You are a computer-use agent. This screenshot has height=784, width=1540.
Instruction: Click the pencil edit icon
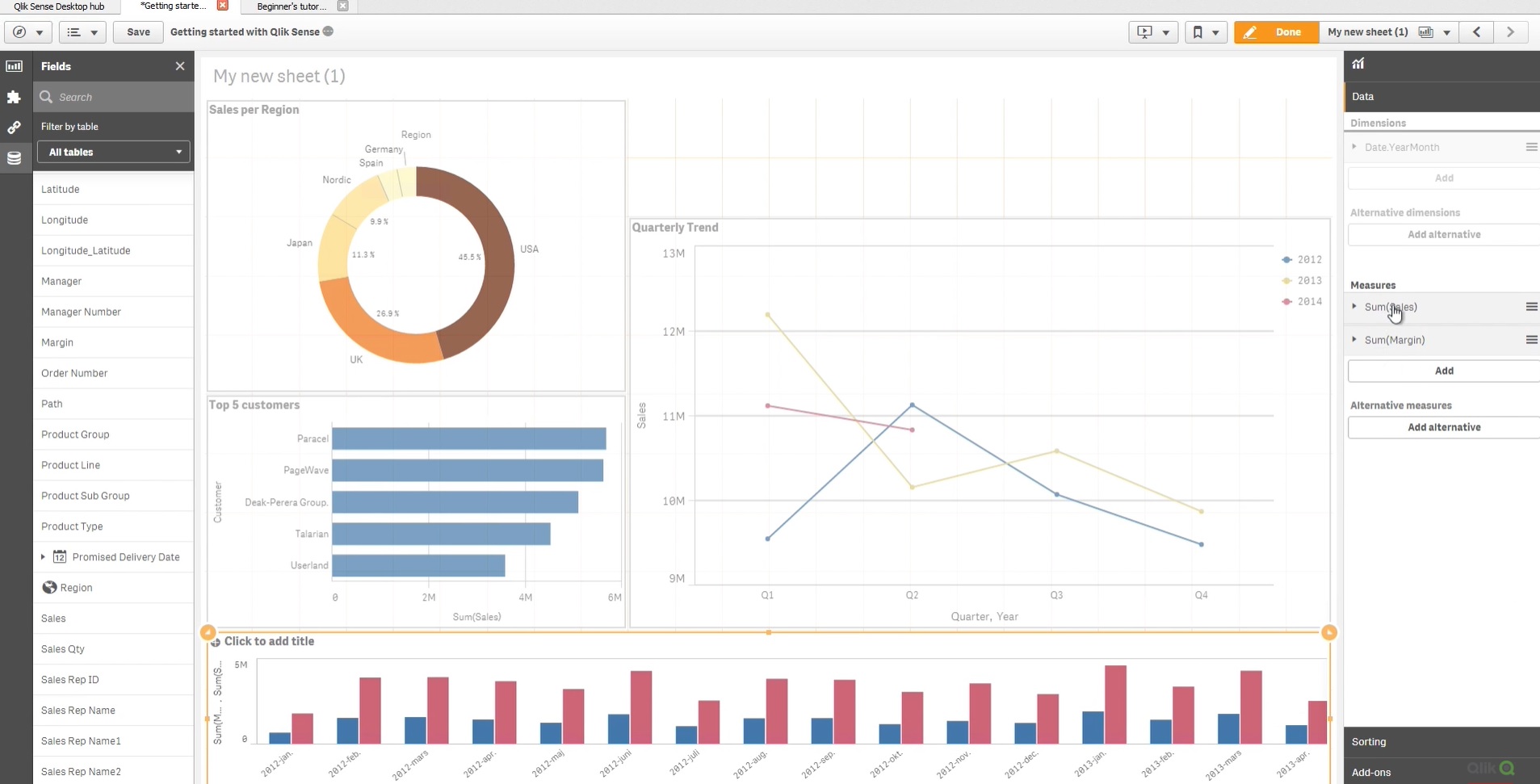click(1250, 32)
